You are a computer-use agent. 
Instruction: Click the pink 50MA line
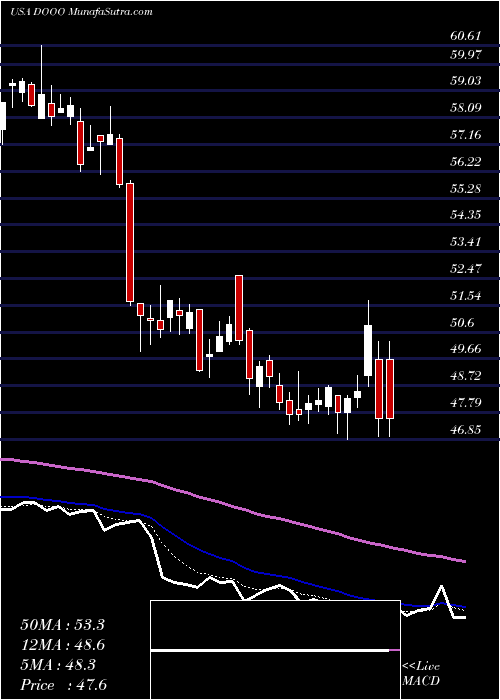(232, 505)
